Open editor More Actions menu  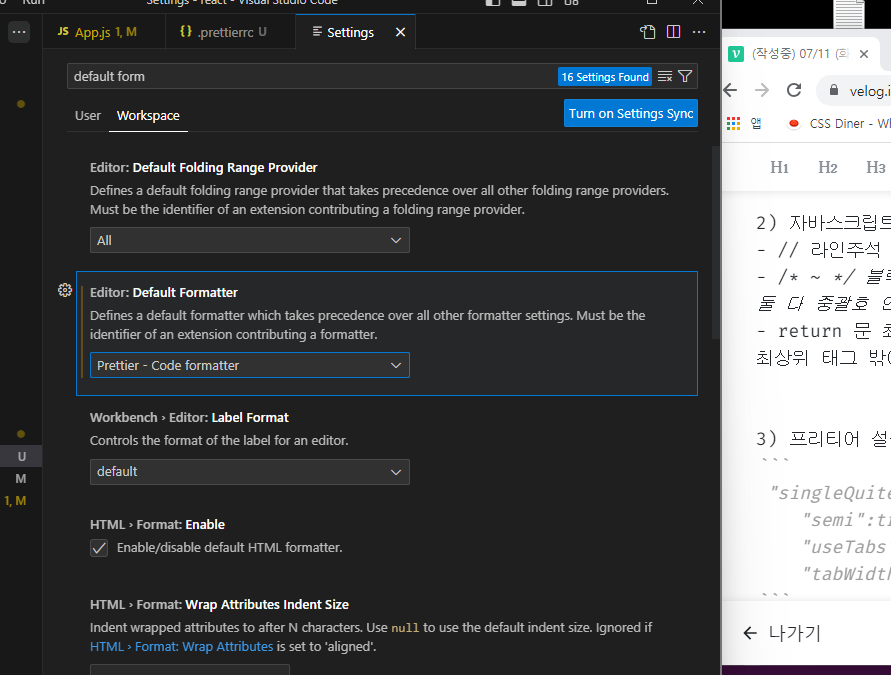point(699,32)
